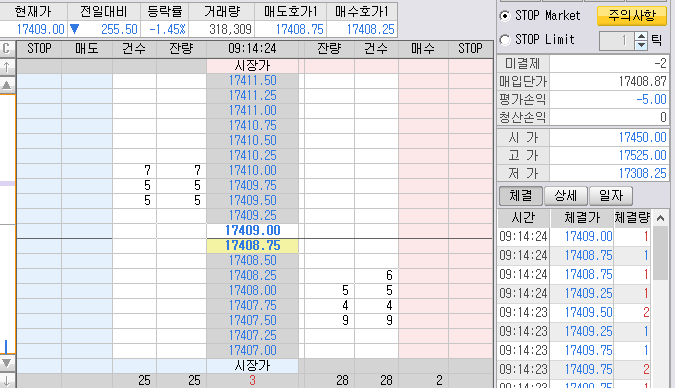The height and width of the screenshot is (388, 675).
Task: Click the left STOP column header
Action: [x=39, y=49]
